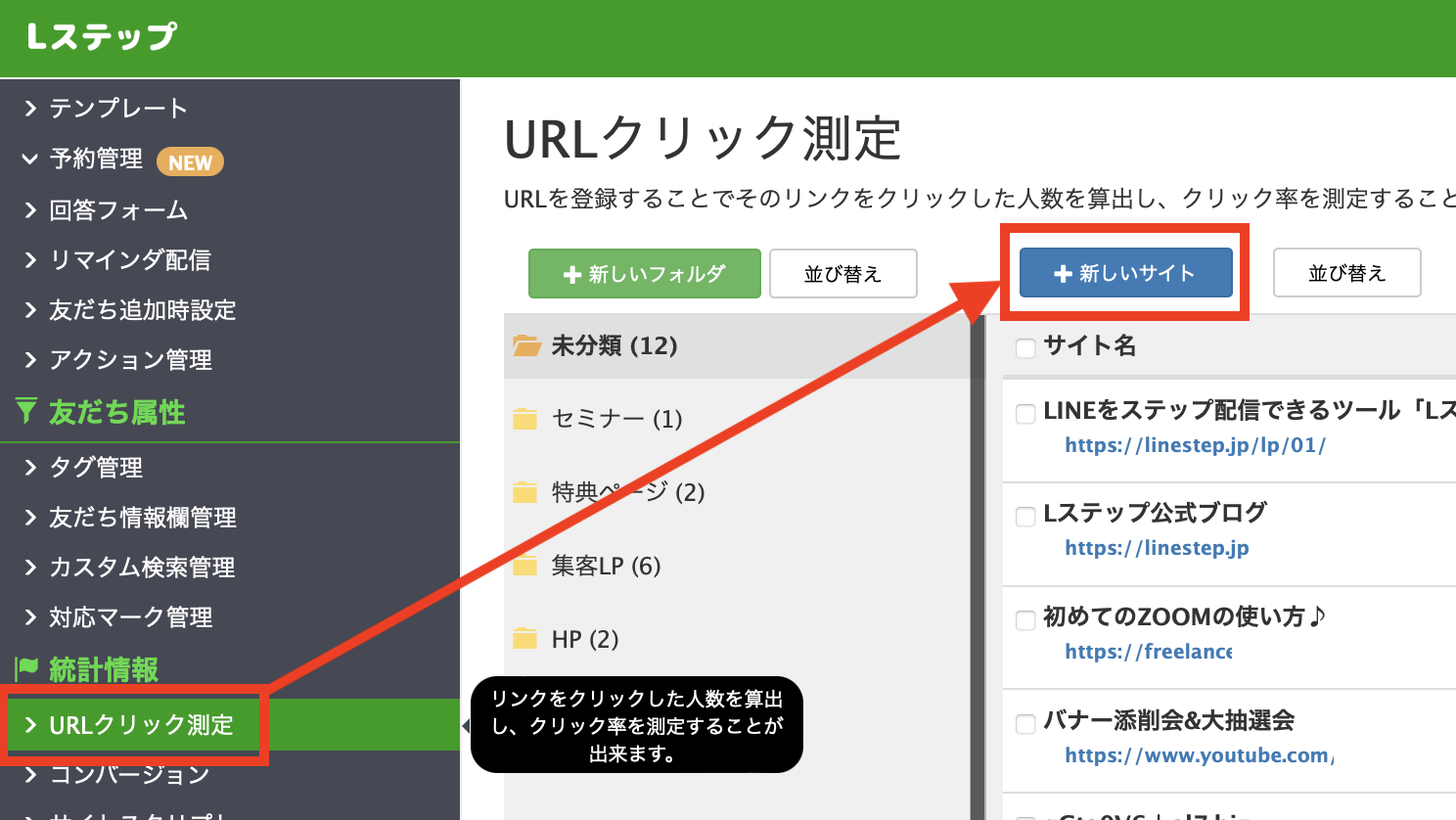Image resolution: width=1456 pixels, height=820 pixels.
Task: Select the セミナー folder icon
Action: [x=525, y=420]
